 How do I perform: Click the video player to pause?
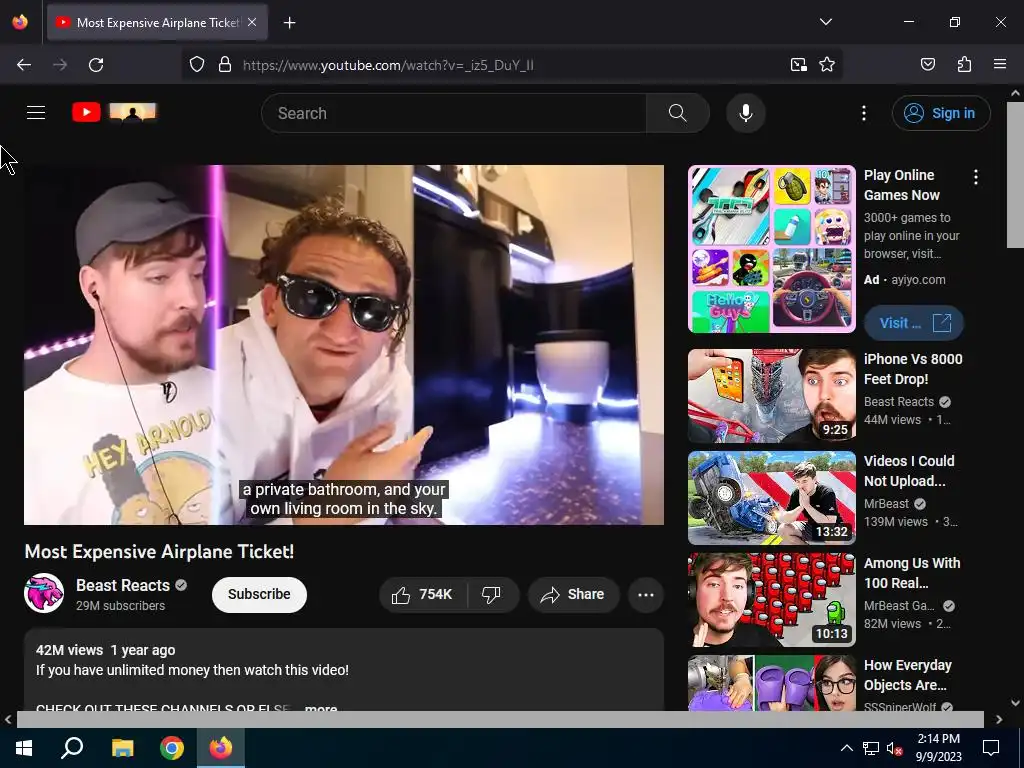[x=344, y=345]
